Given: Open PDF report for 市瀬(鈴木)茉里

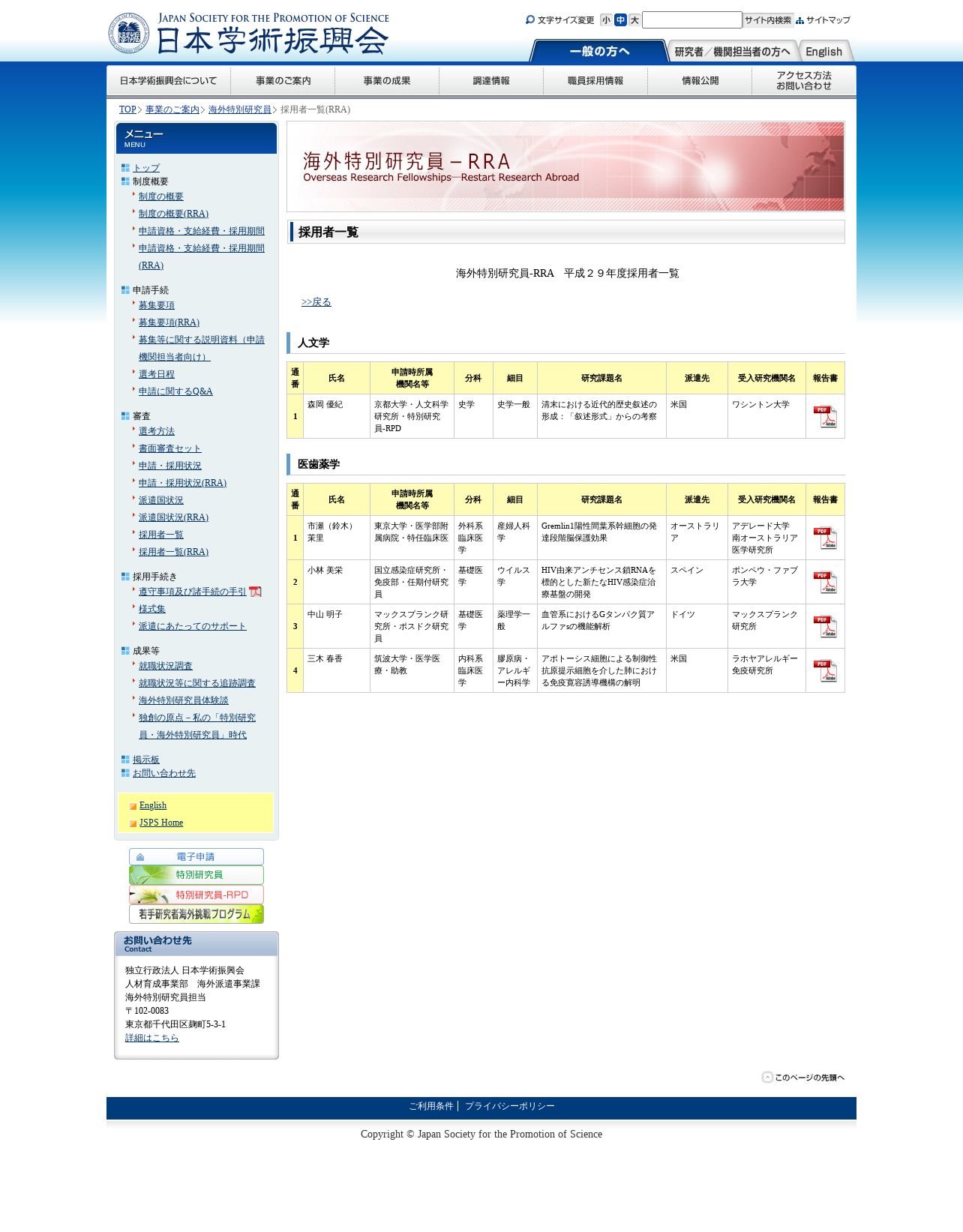Looking at the screenshot, I should 825,538.
